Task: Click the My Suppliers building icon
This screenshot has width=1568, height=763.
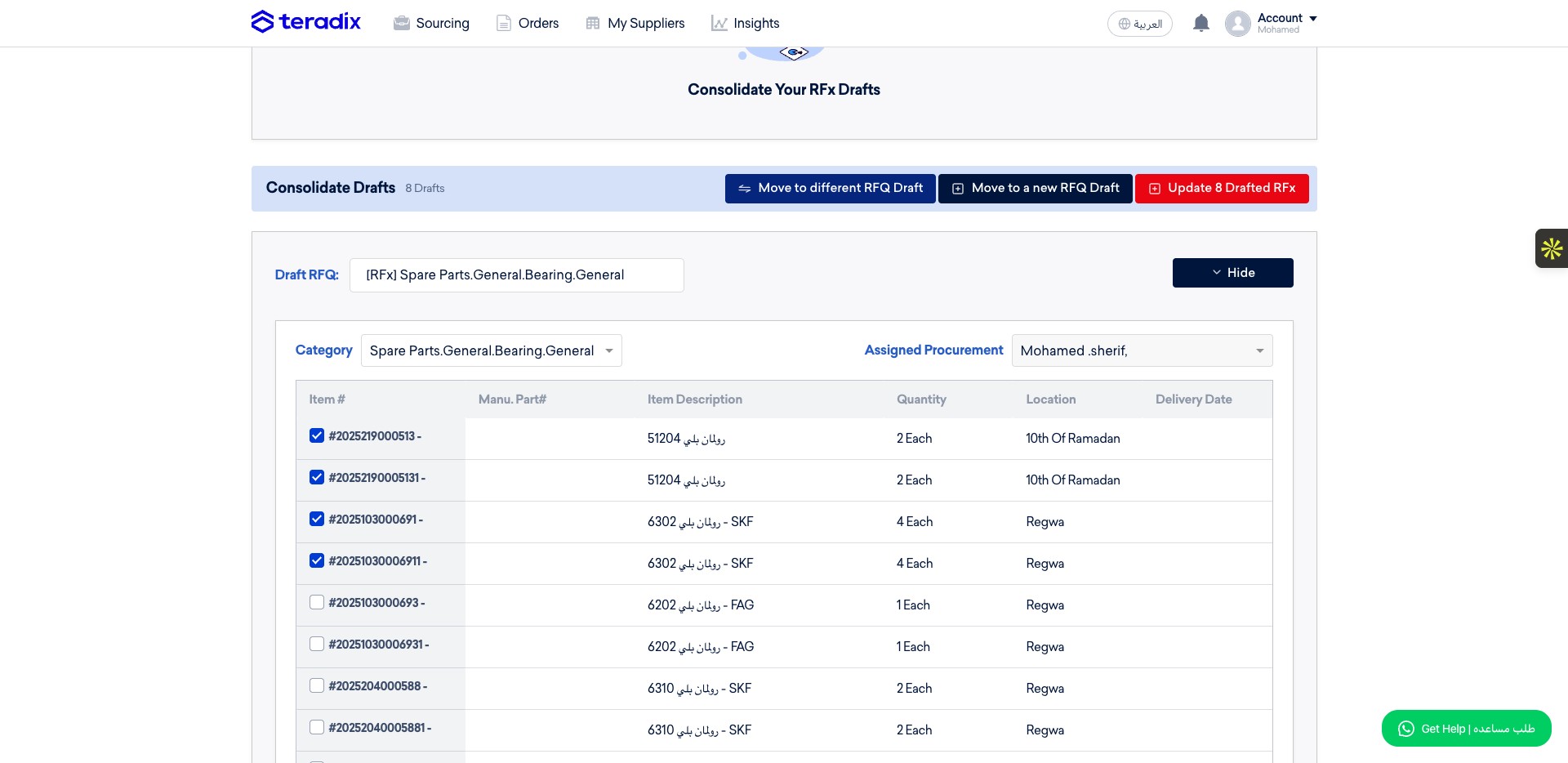Action: pos(593,23)
